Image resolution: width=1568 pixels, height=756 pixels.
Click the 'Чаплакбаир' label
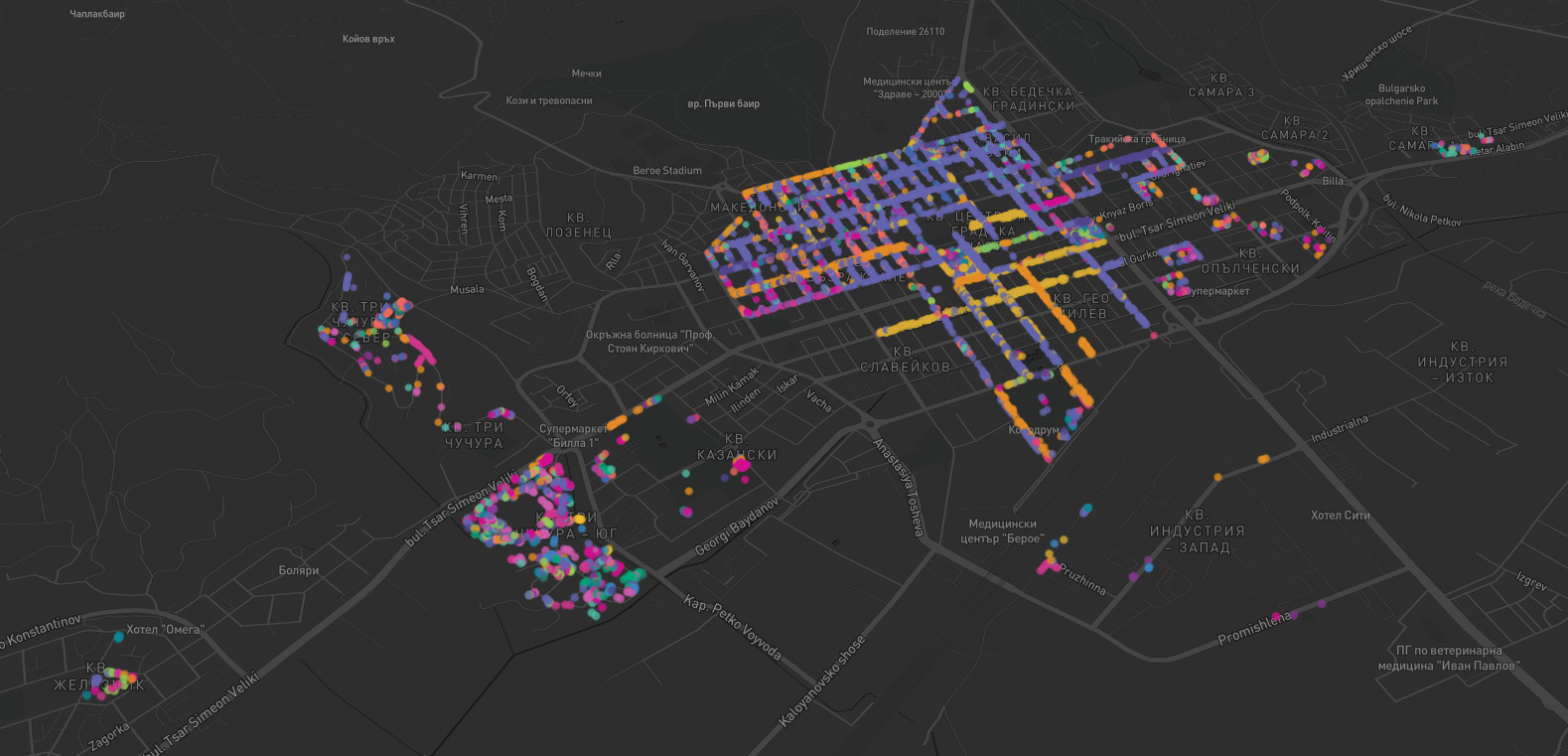[97, 15]
